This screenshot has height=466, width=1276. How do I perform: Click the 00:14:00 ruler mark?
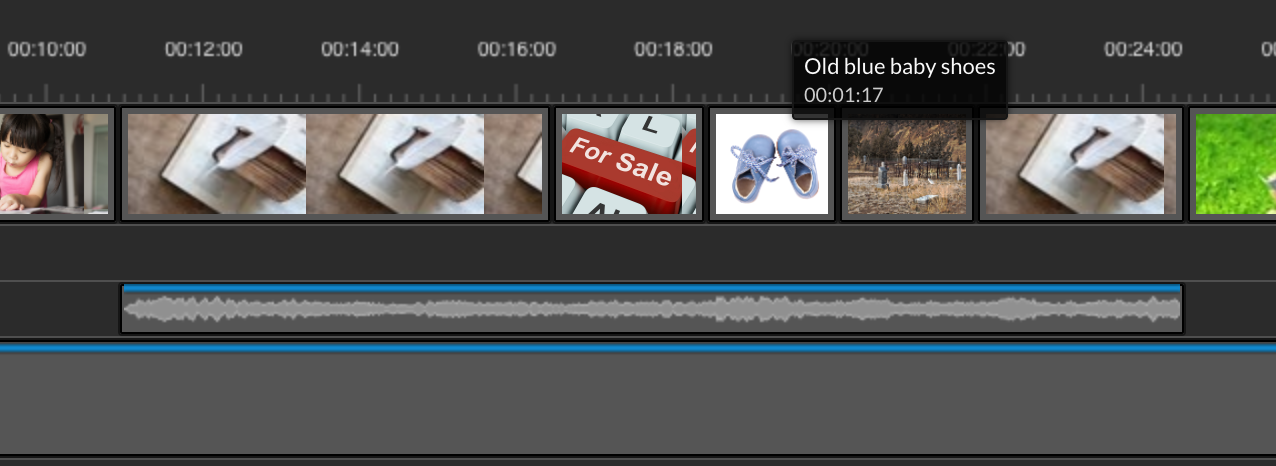[x=360, y=49]
